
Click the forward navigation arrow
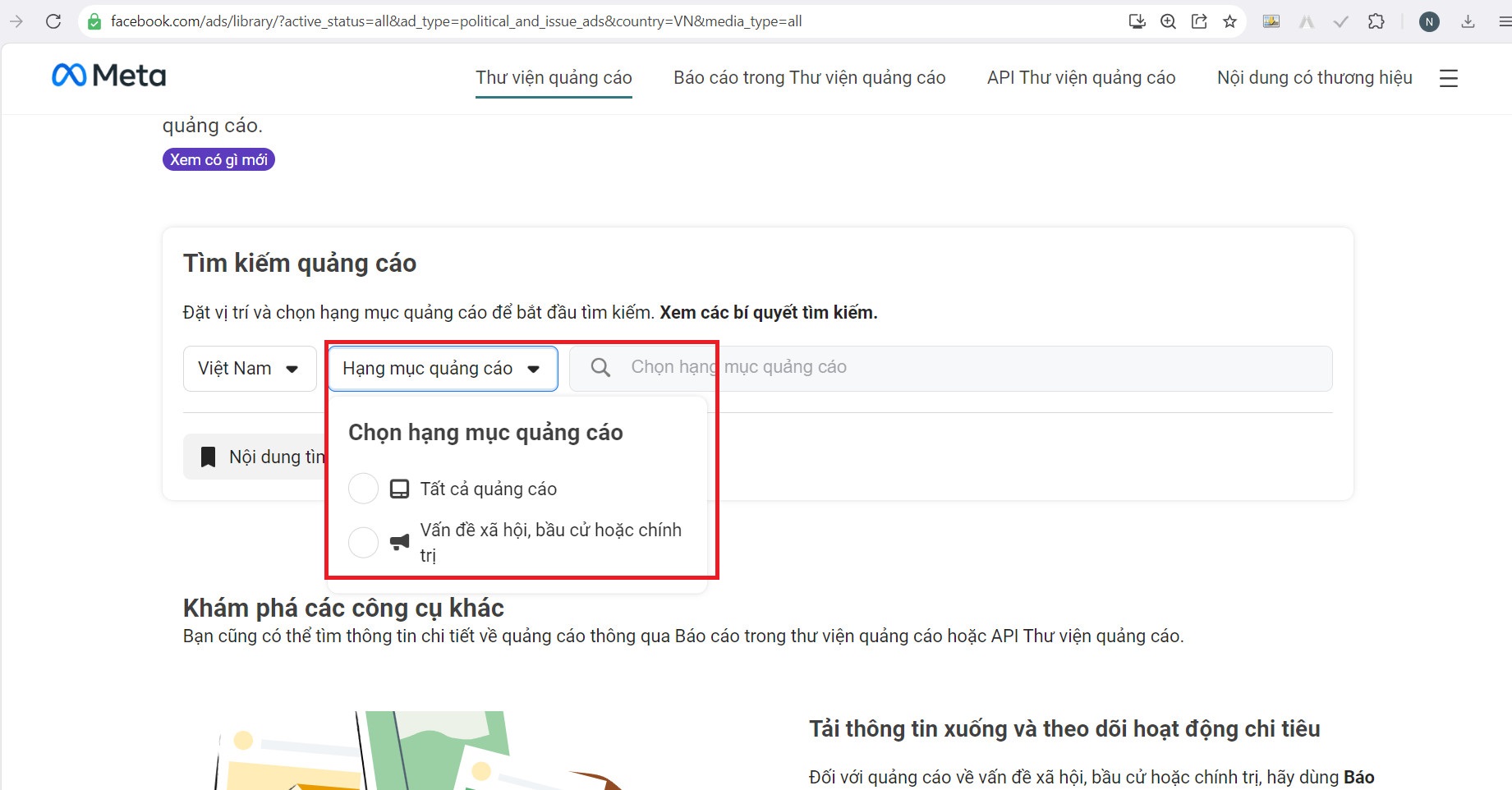pyautogui.click(x=16, y=21)
